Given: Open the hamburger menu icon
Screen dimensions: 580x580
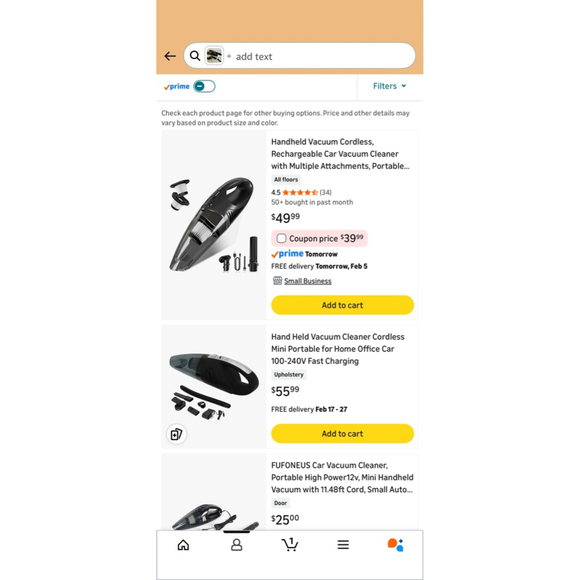Looking at the screenshot, I should (x=343, y=544).
